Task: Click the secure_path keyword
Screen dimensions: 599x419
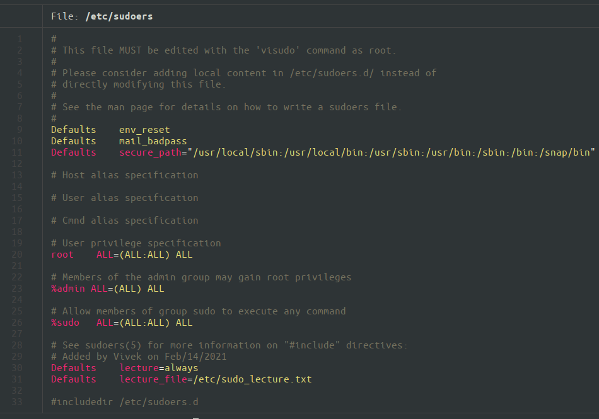Action: pyautogui.click(x=150, y=152)
